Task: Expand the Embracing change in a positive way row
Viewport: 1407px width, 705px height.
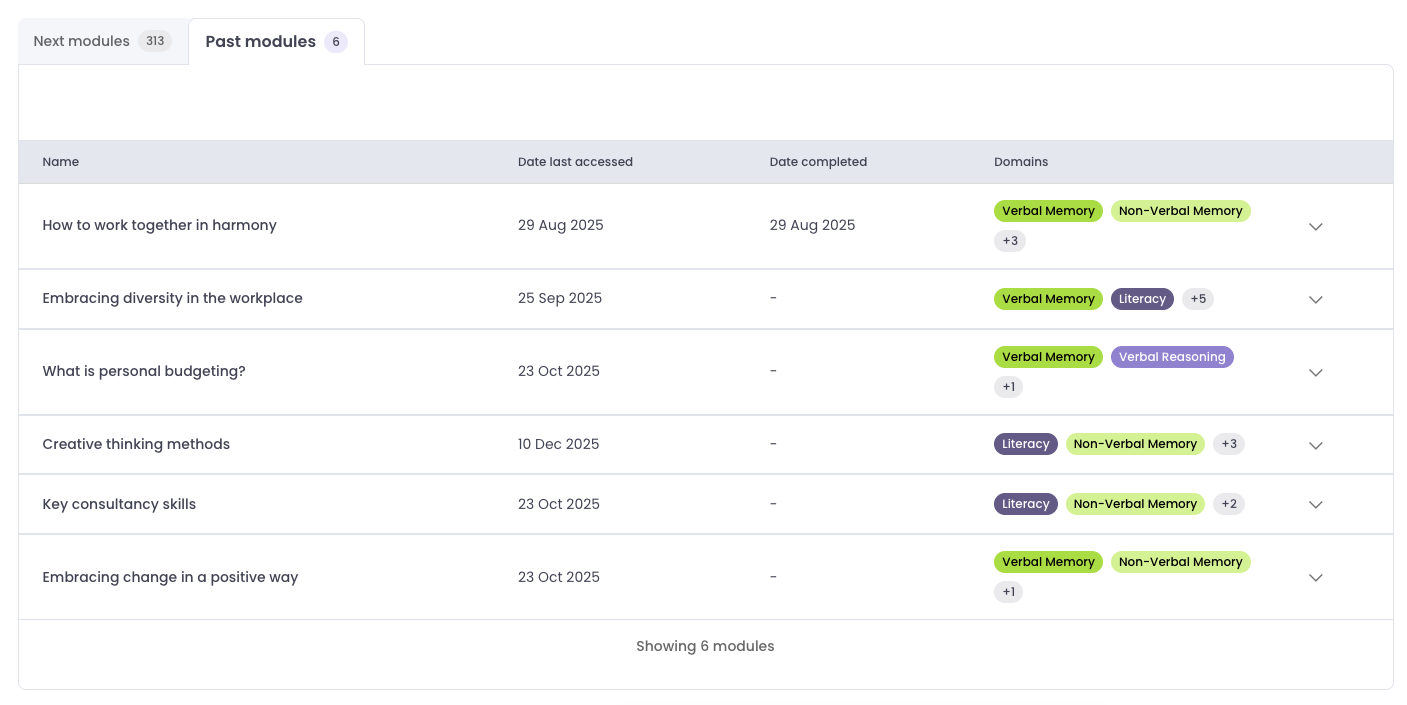Action: [x=1315, y=577]
